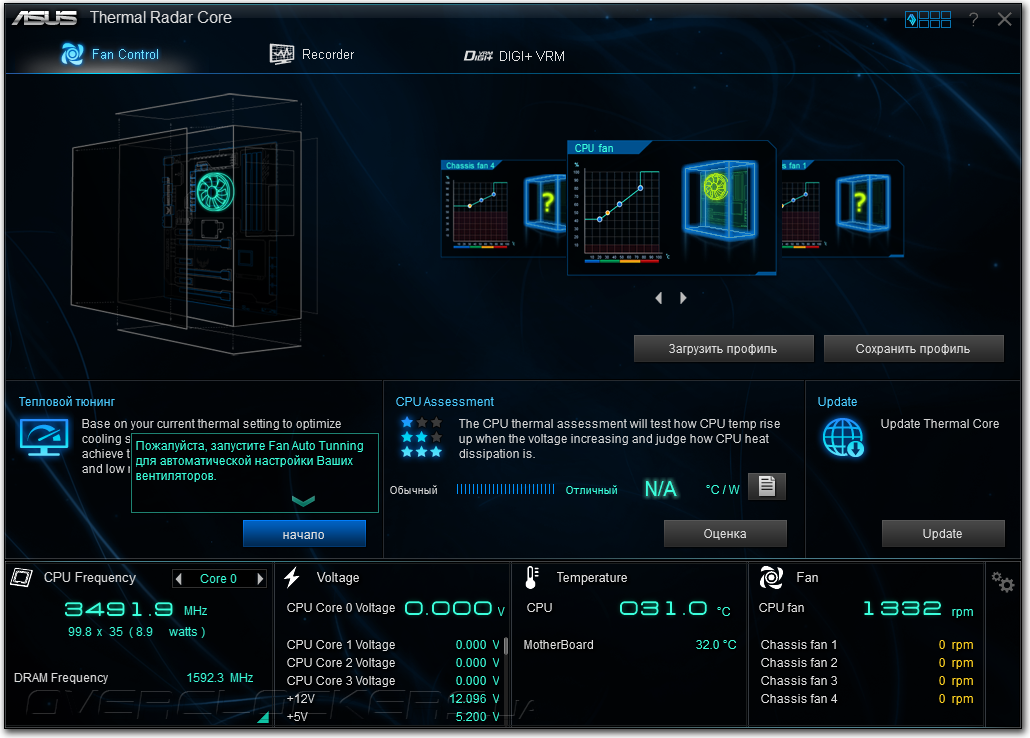
Task: Select the CPU fan profile card
Action: click(671, 208)
